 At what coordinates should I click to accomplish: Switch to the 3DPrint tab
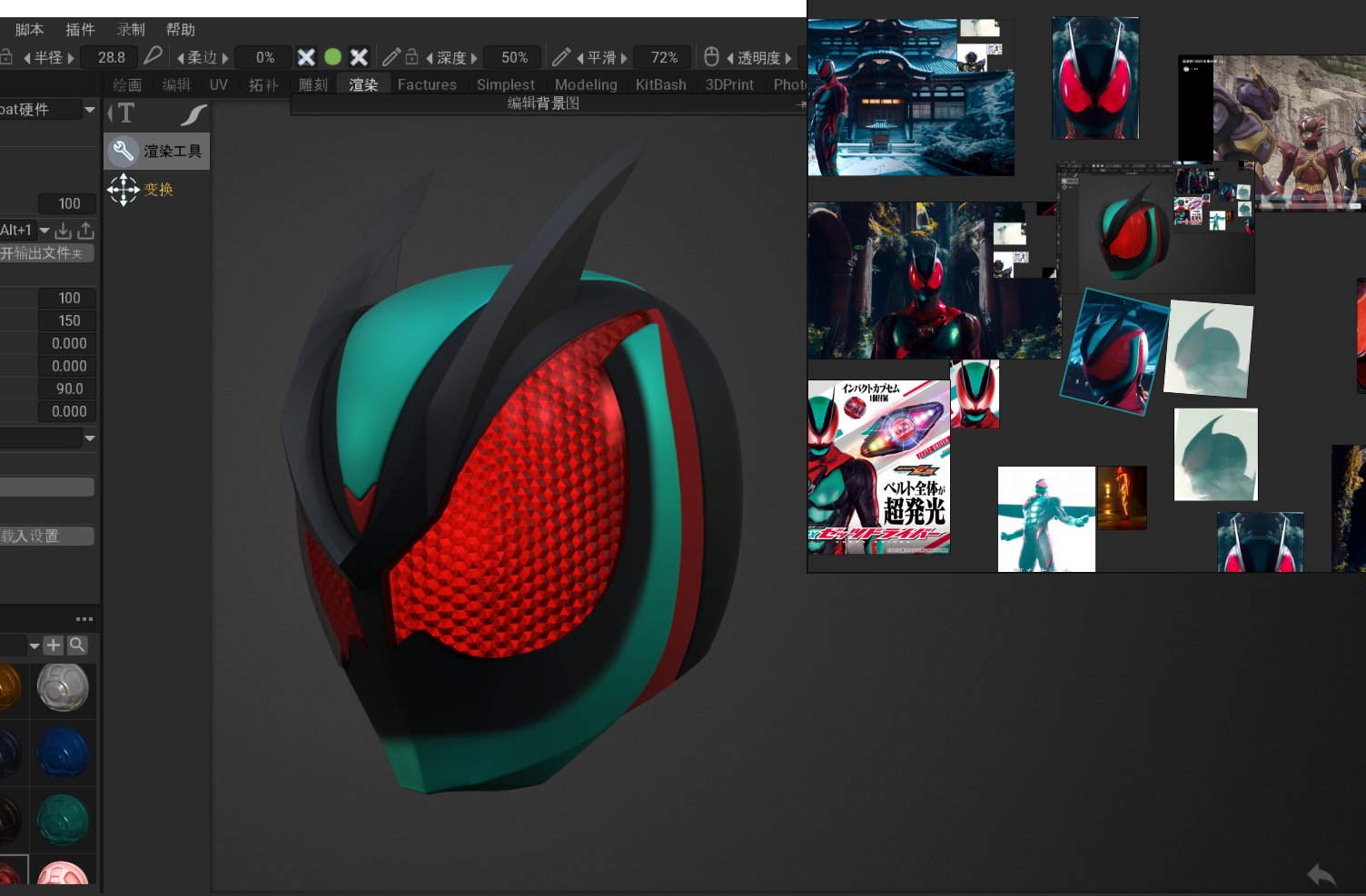click(729, 84)
